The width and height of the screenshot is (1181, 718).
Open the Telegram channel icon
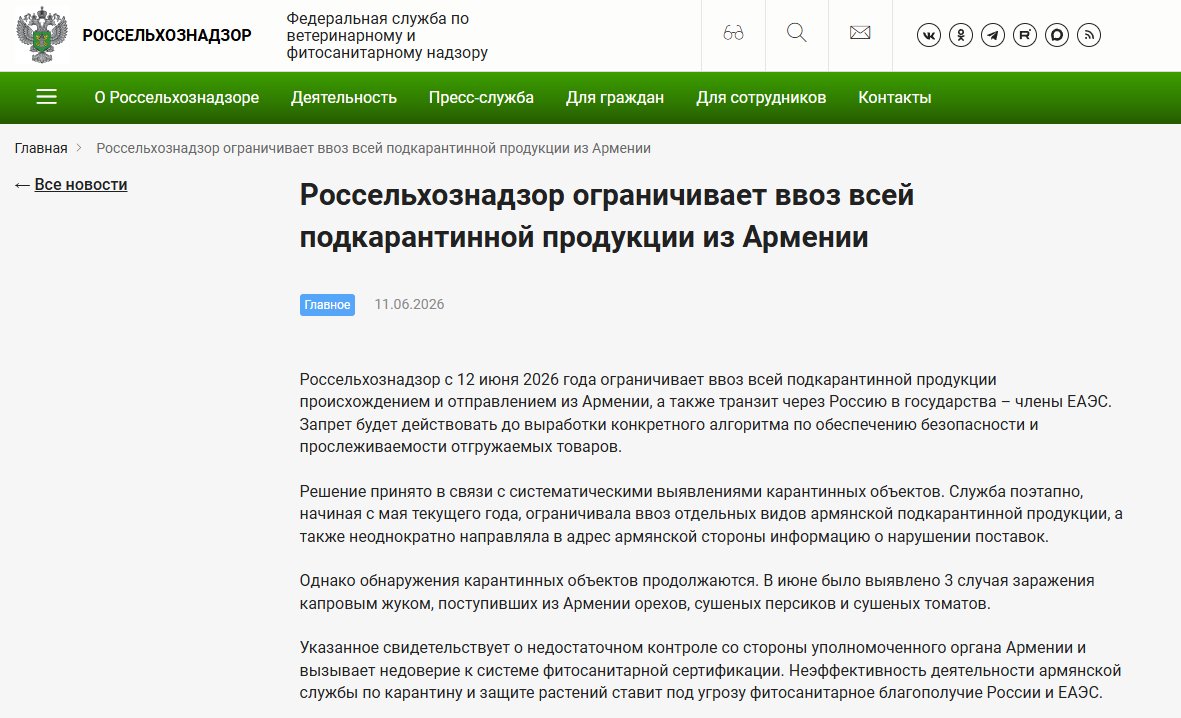(x=993, y=35)
